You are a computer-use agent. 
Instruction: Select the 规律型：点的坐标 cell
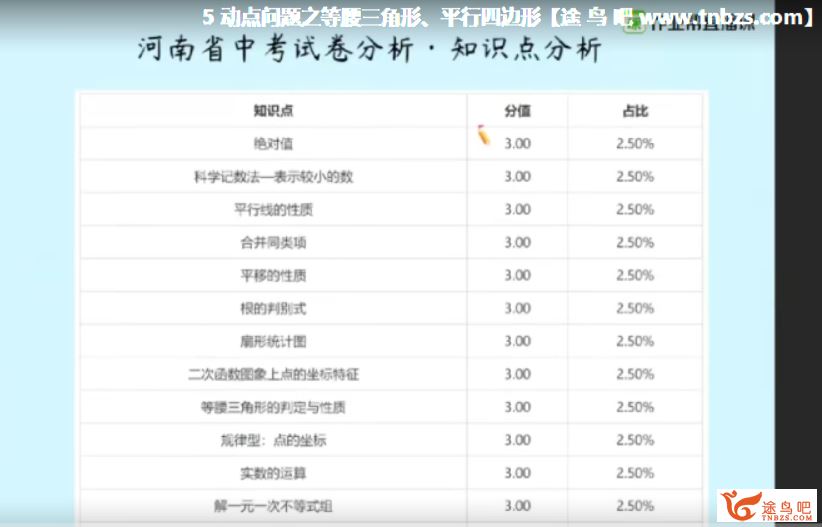click(273, 440)
